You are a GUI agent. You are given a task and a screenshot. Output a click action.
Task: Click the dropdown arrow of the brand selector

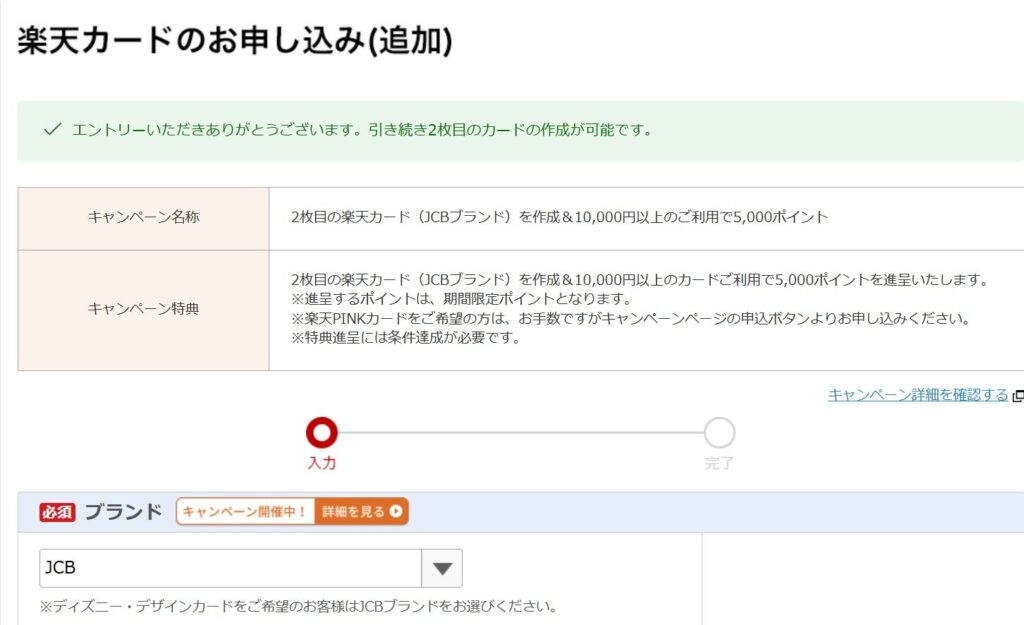click(442, 568)
